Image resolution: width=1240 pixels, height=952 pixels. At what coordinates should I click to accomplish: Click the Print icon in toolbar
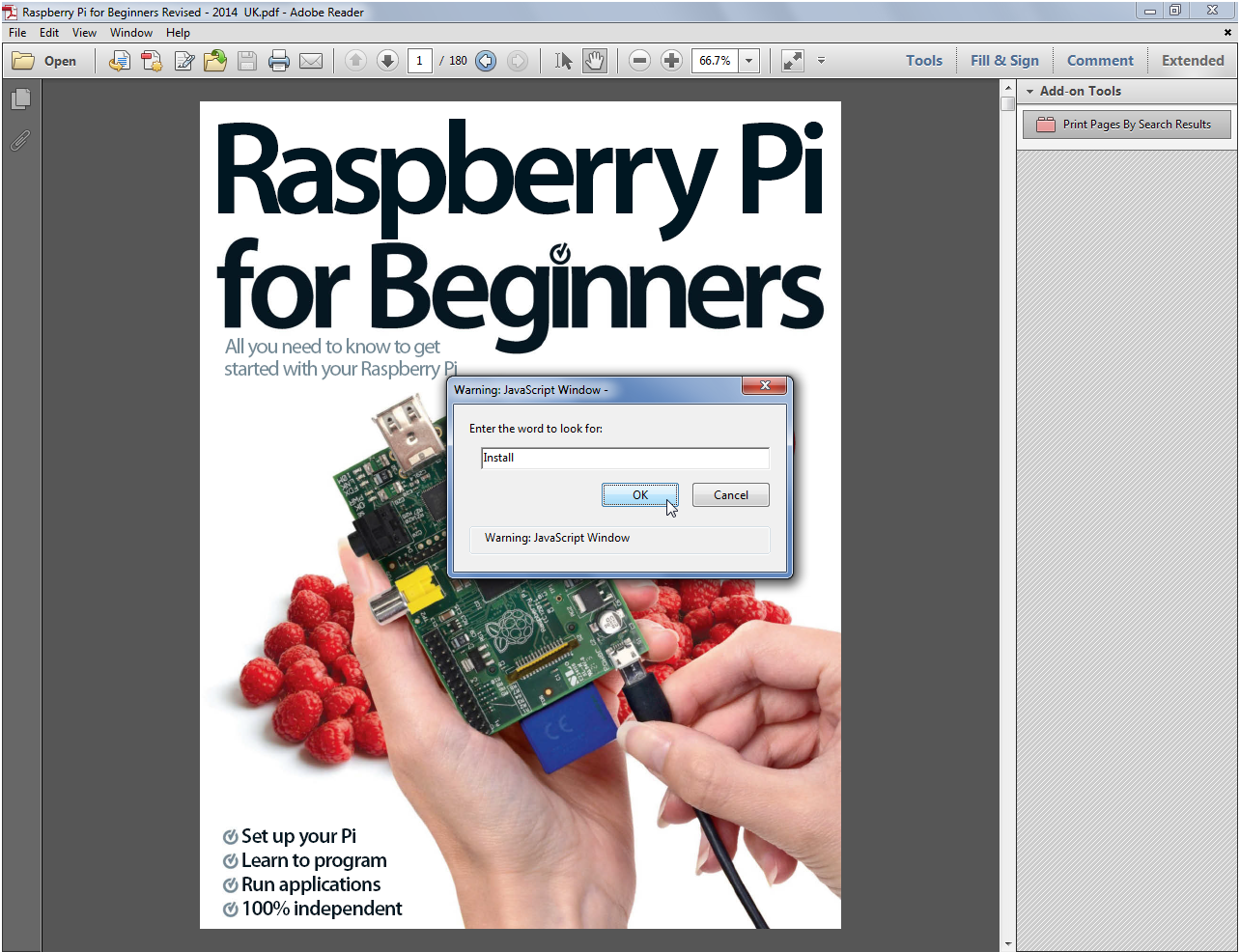tap(279, 61)
